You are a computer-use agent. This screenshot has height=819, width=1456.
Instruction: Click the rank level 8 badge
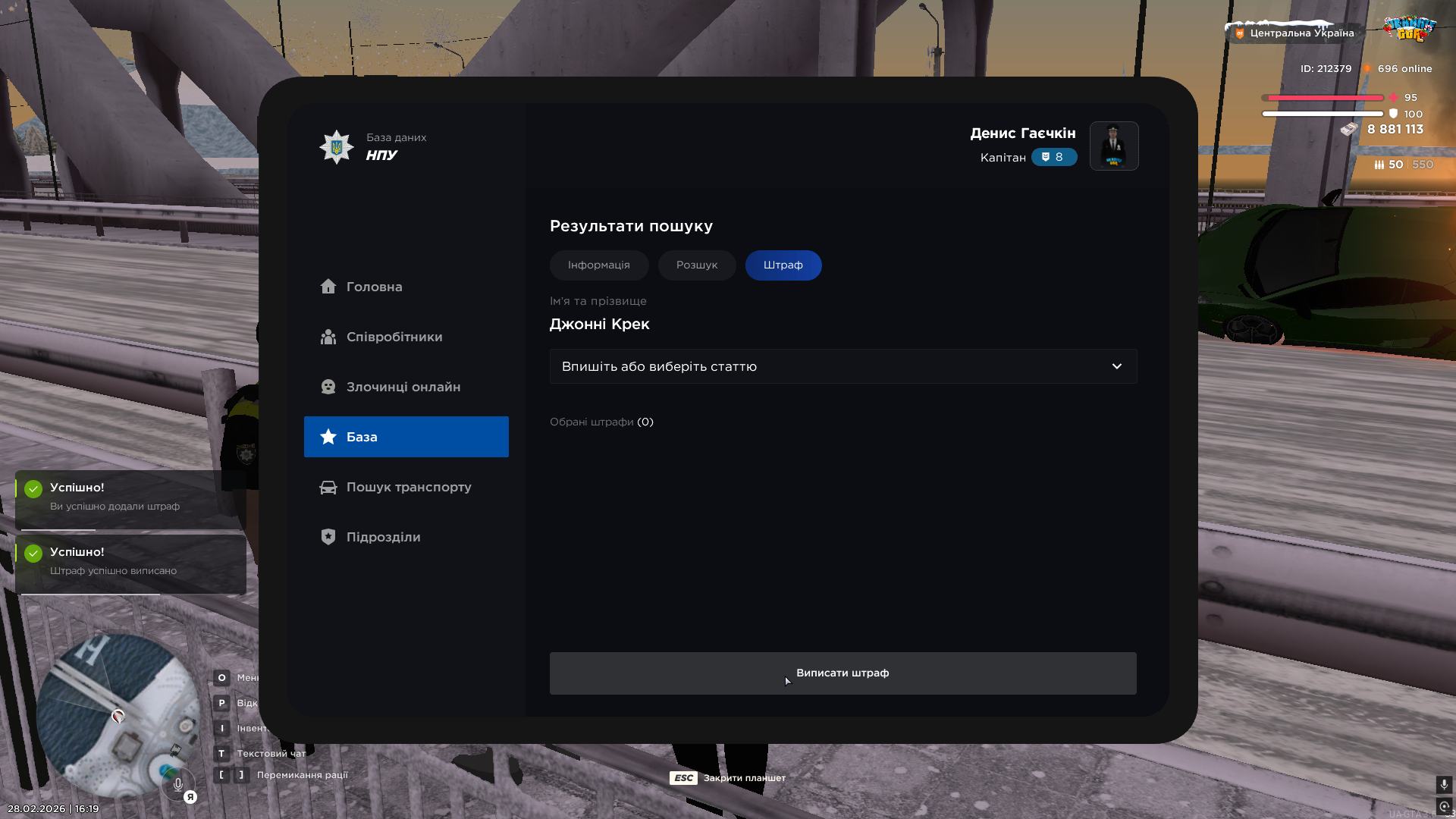[1053, 157]
